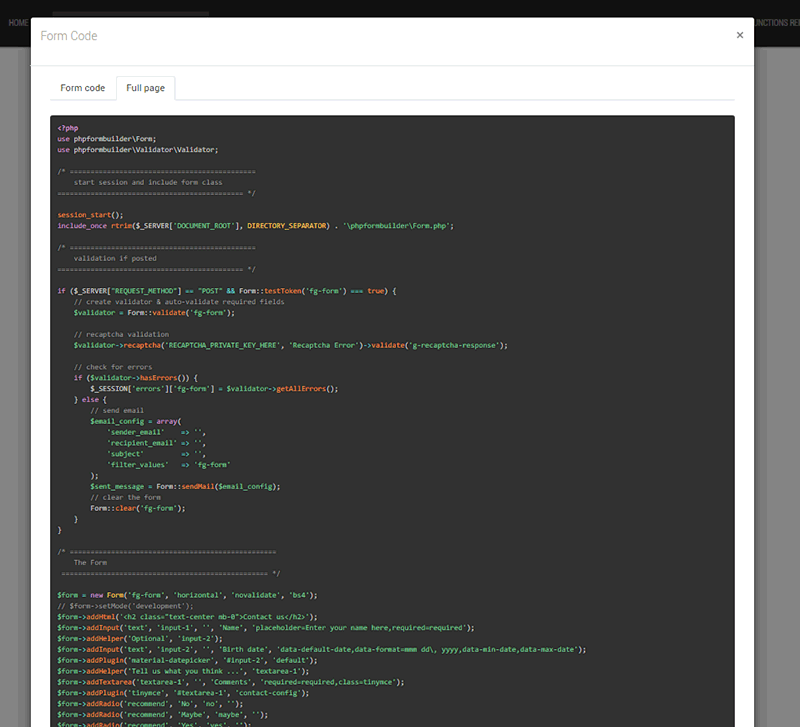
Task: Click the HOME link in the top navigation
Action: (x=18, y=22)
